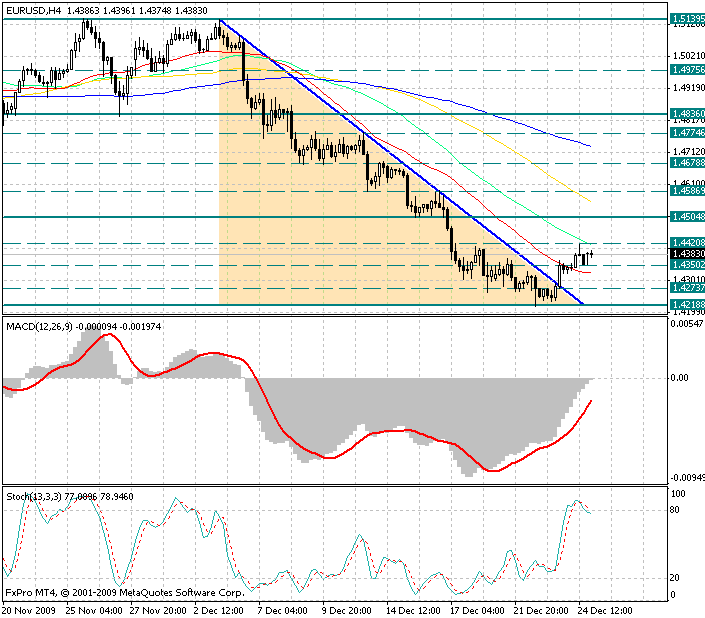
Task: Select the blue descending trendline
Action: [400, 161]
